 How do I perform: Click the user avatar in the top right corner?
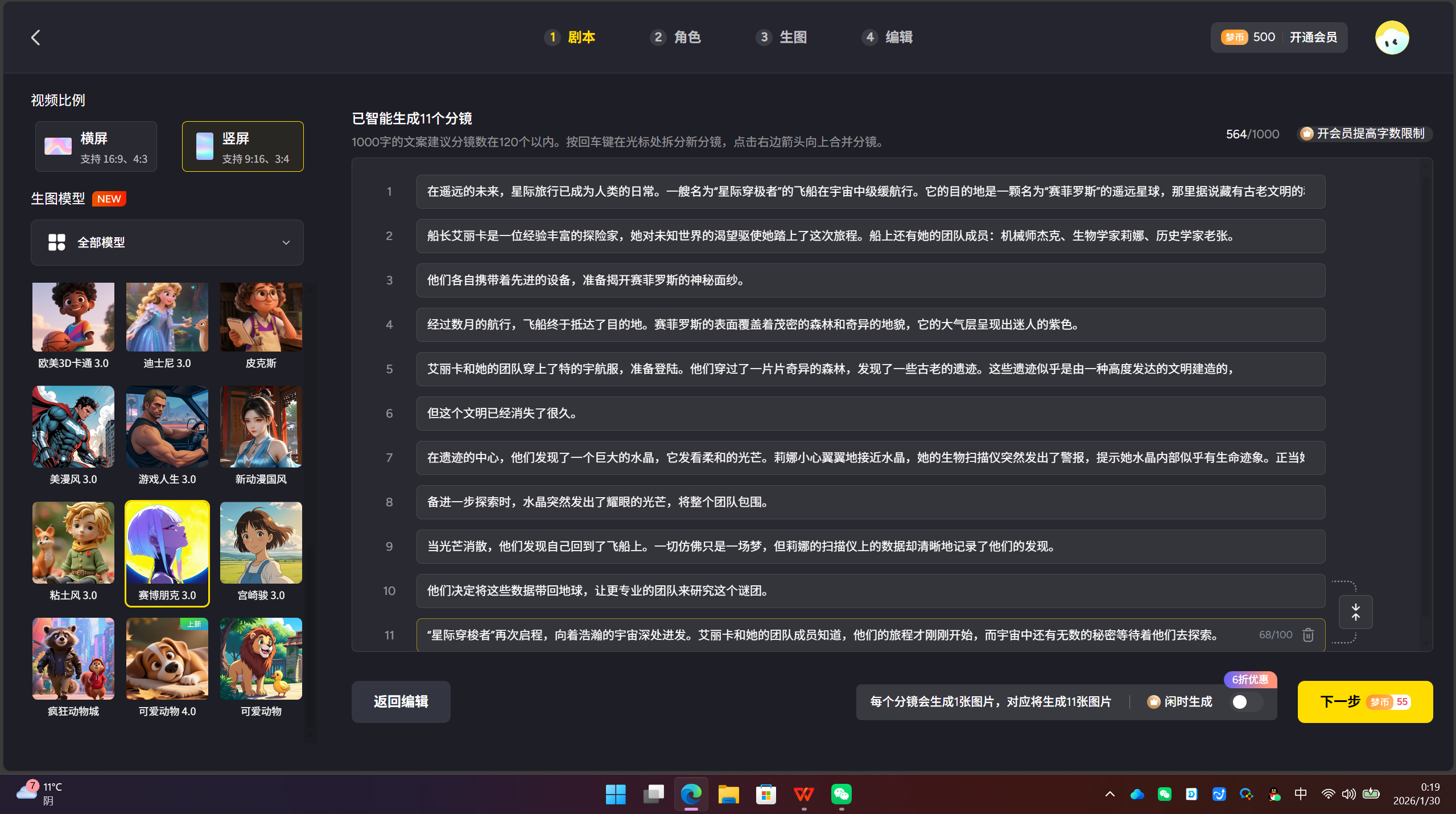(1392, 37)
